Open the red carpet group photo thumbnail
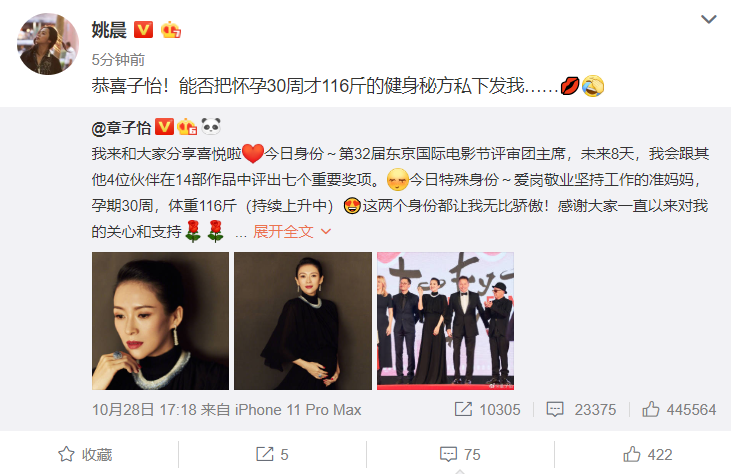The width and height of the screenshot is (731, 474). [445, 321]
